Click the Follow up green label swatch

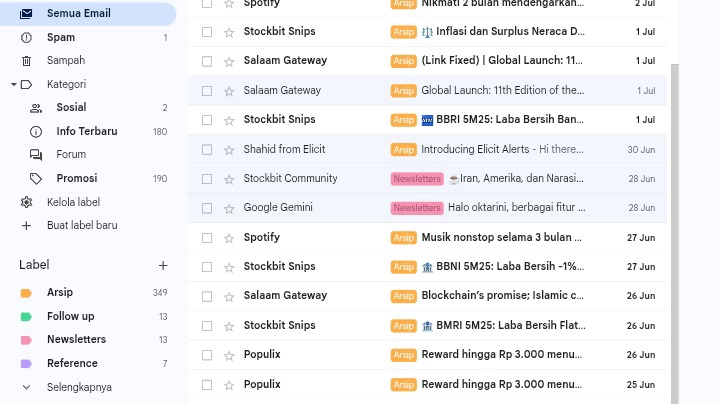27,316
